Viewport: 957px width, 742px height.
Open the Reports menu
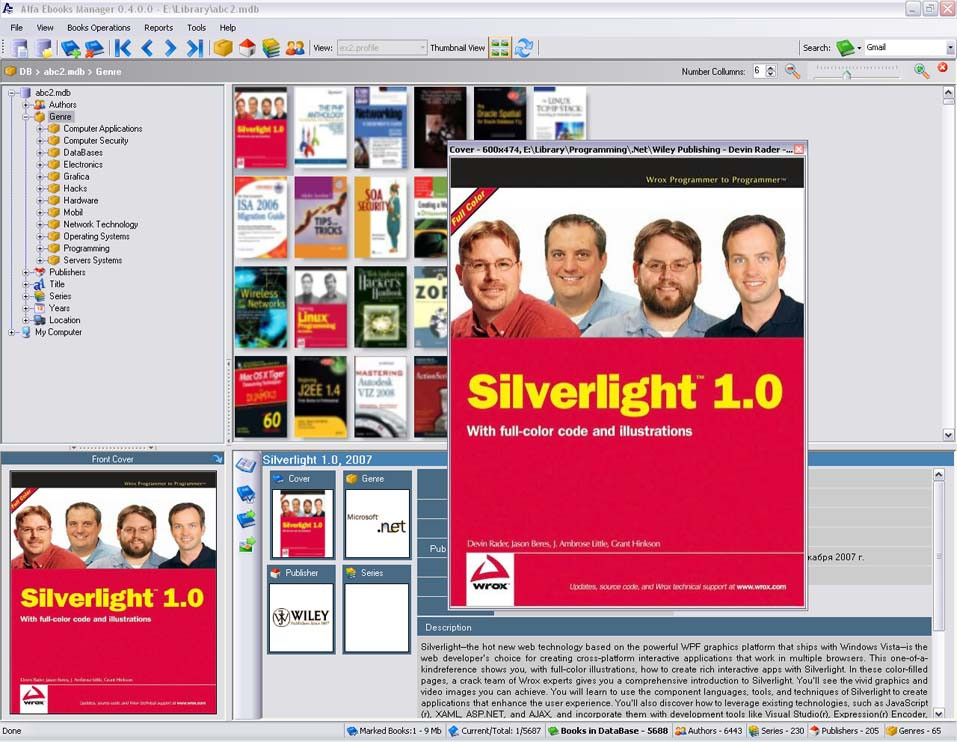(x=159, y=27)
